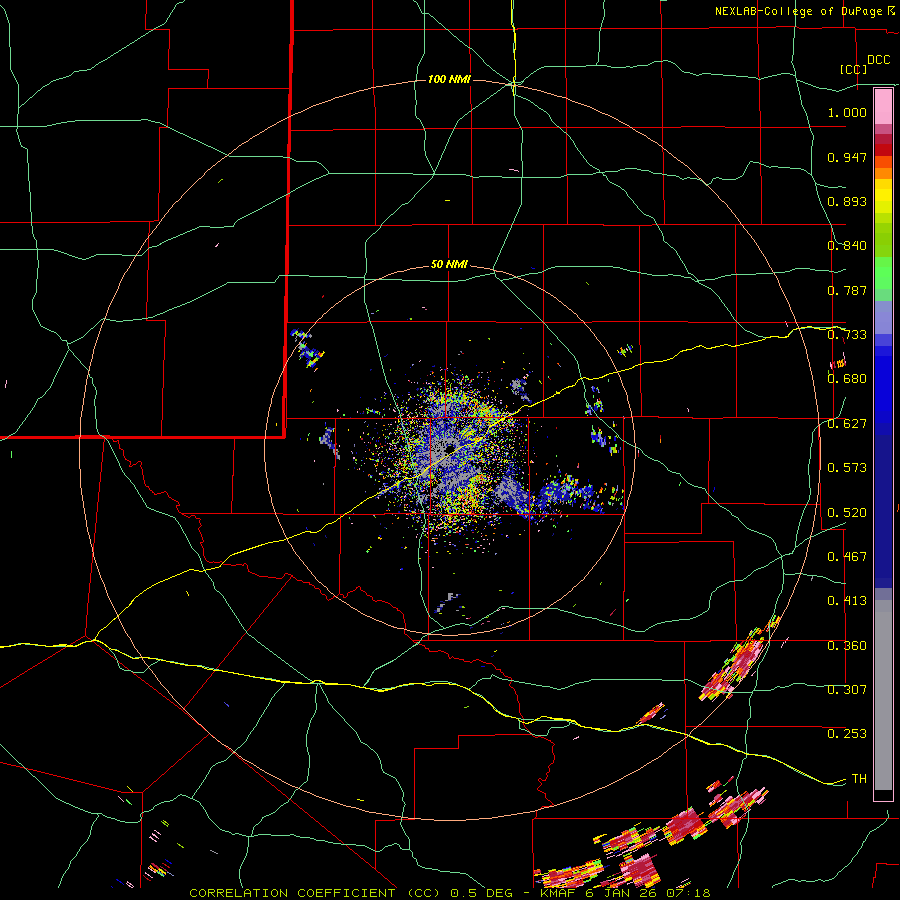Click the 50 NMI range ring label
Screen dimensions: 900x900
(449, 265)
